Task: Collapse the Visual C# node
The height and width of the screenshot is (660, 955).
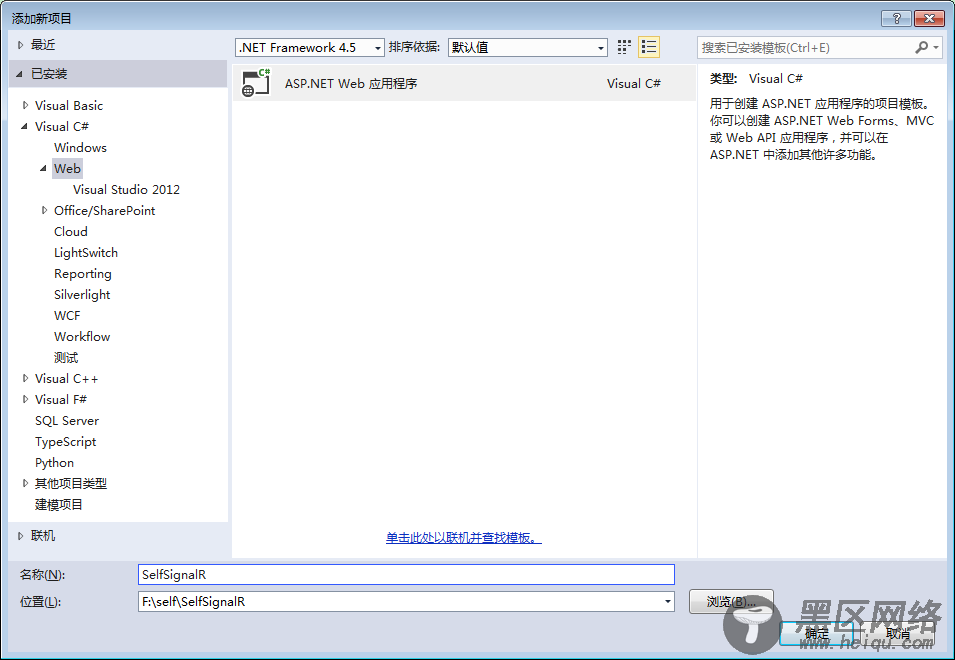Action: [24, 127]
